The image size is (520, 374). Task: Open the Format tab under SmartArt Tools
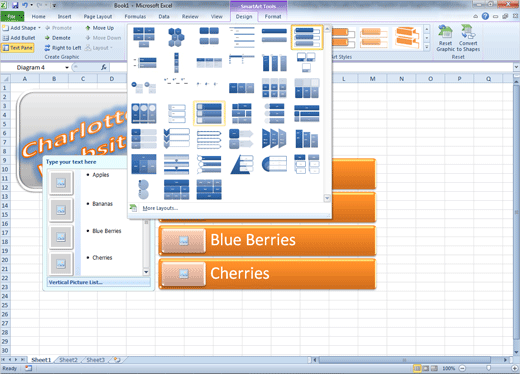[x=273, y=16]
